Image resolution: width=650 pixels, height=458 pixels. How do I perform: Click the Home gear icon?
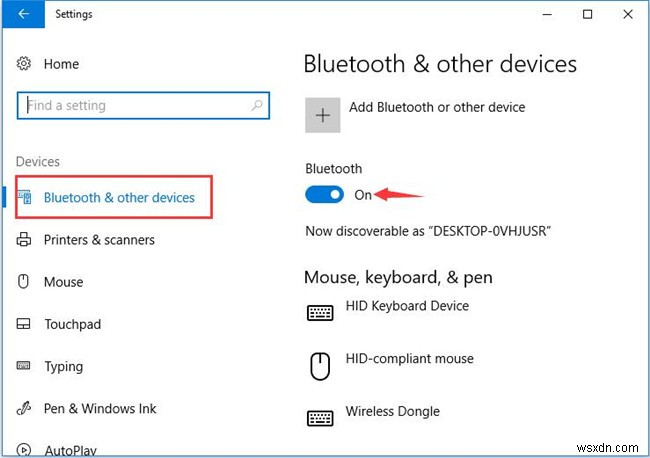click(24, 64)
